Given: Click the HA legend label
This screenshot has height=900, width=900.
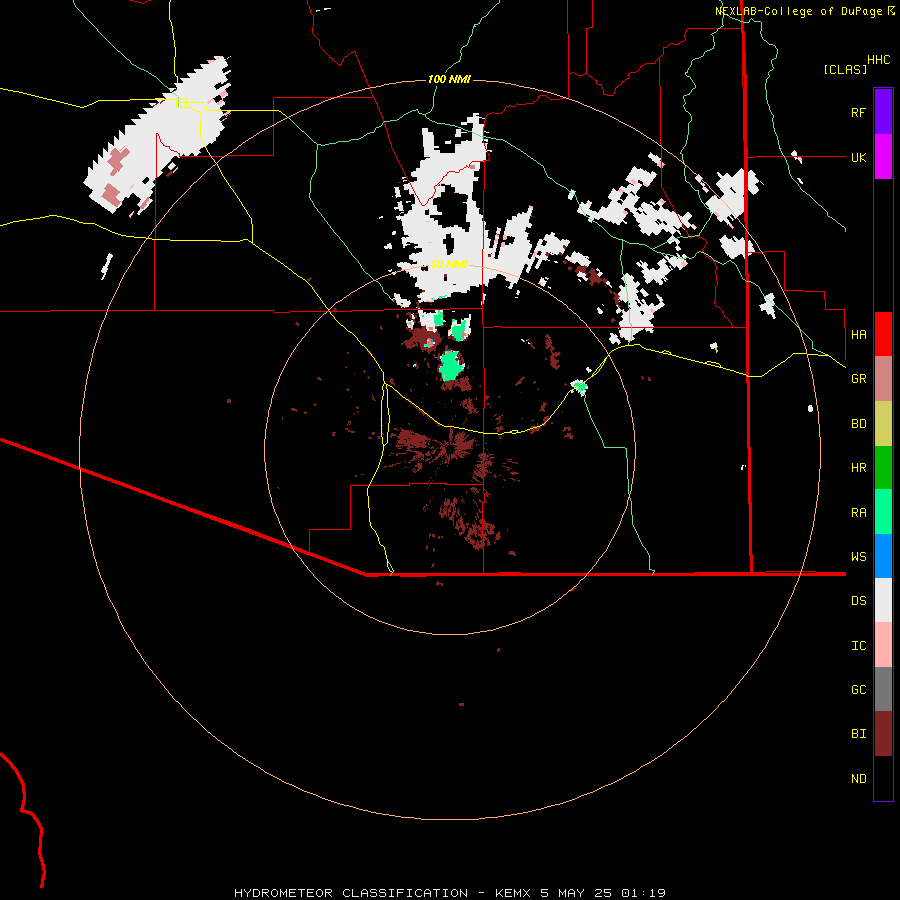Looking at the screenshot, I should [x=858, y=334].
